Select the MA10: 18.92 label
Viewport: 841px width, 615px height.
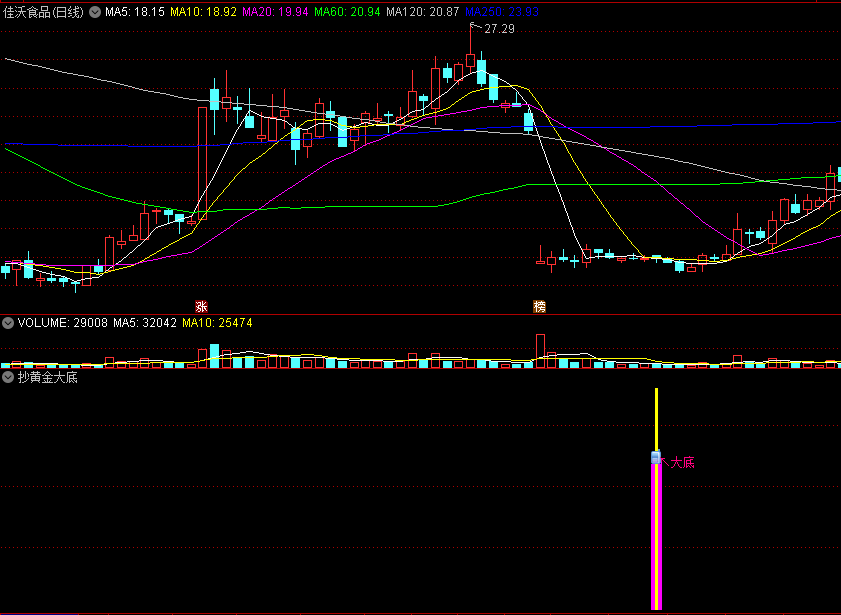coord(203,12)
